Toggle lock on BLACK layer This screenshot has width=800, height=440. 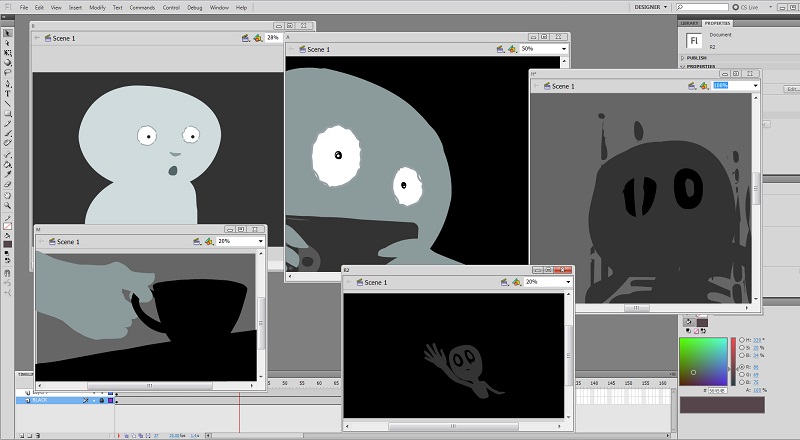(102, 400)
